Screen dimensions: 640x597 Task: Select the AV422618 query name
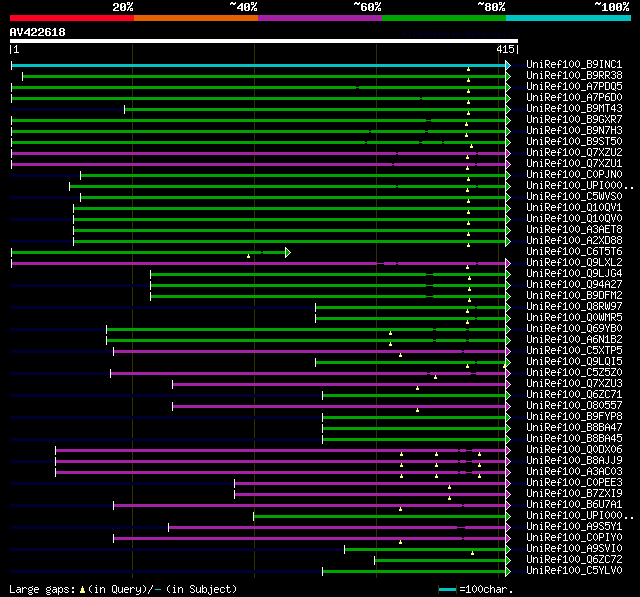point(38,32)
